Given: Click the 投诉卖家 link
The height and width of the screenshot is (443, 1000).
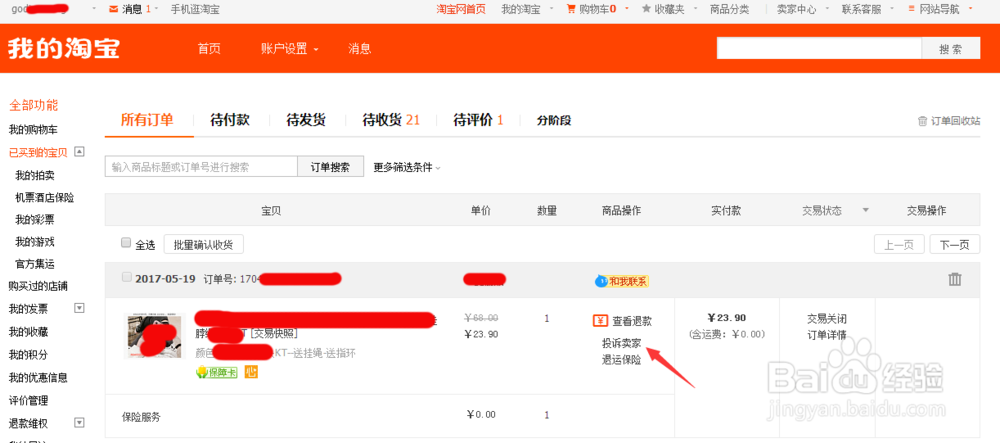Looking at the screenshot, I should 622,344.
